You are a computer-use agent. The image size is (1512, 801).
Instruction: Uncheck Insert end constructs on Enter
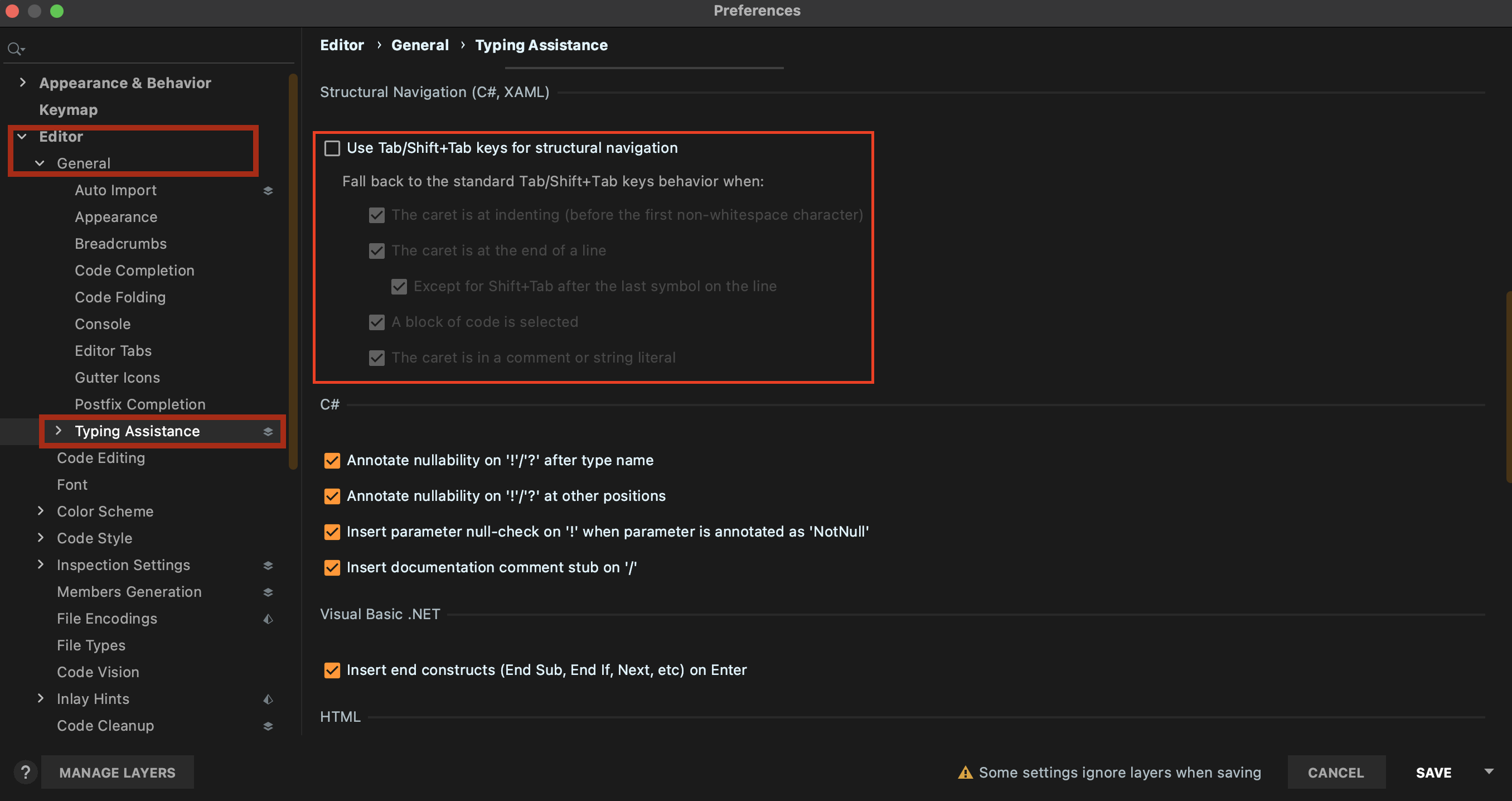point(332,670)
